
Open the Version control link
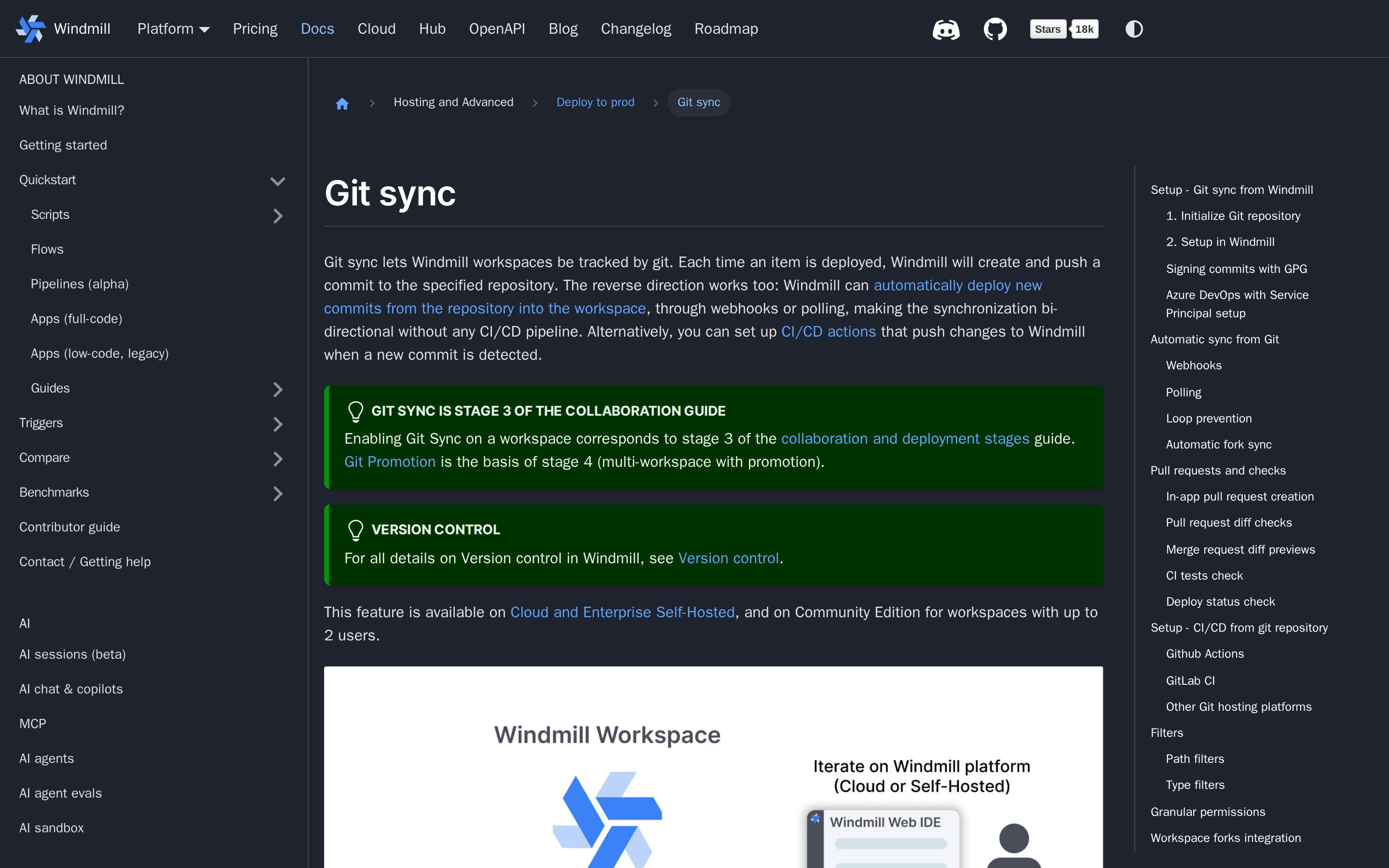click(728, 558)
